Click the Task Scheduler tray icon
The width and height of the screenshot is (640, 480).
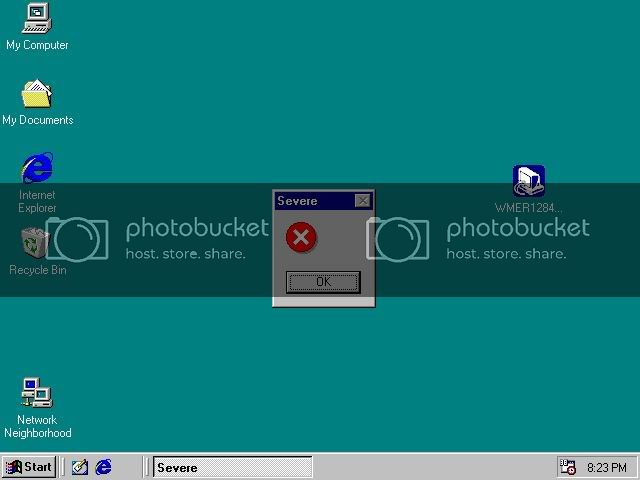568,467
